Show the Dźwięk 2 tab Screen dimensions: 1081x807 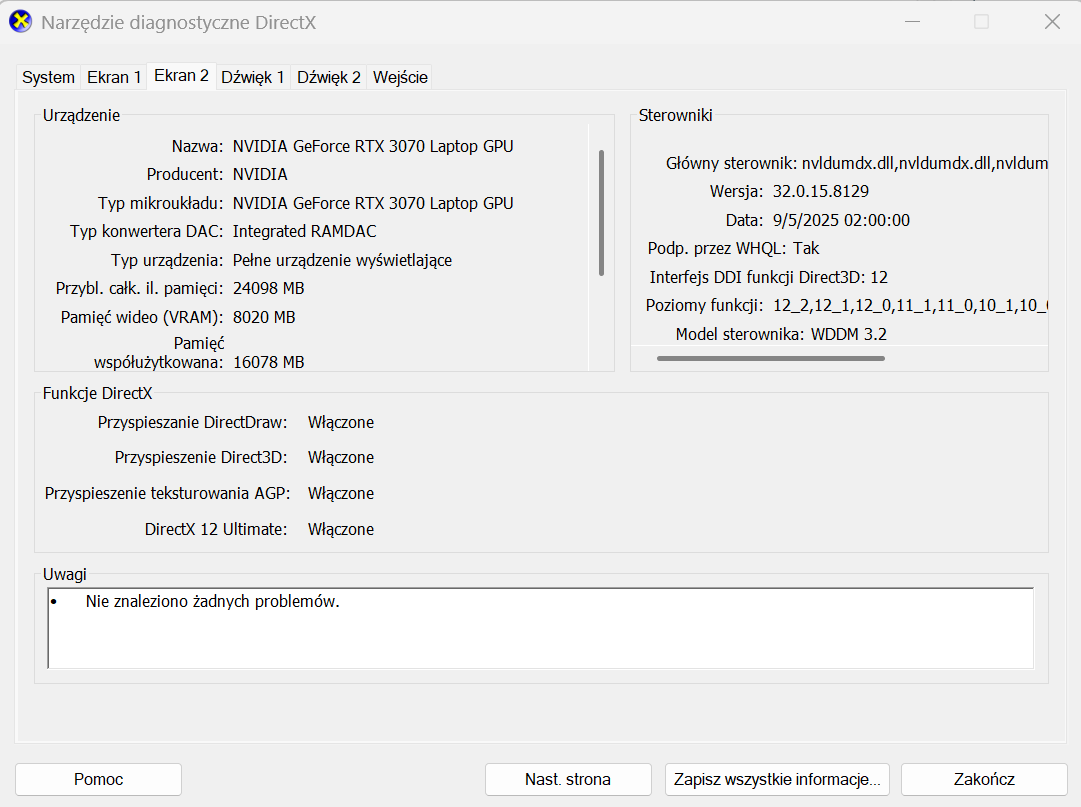coord(329,77)
